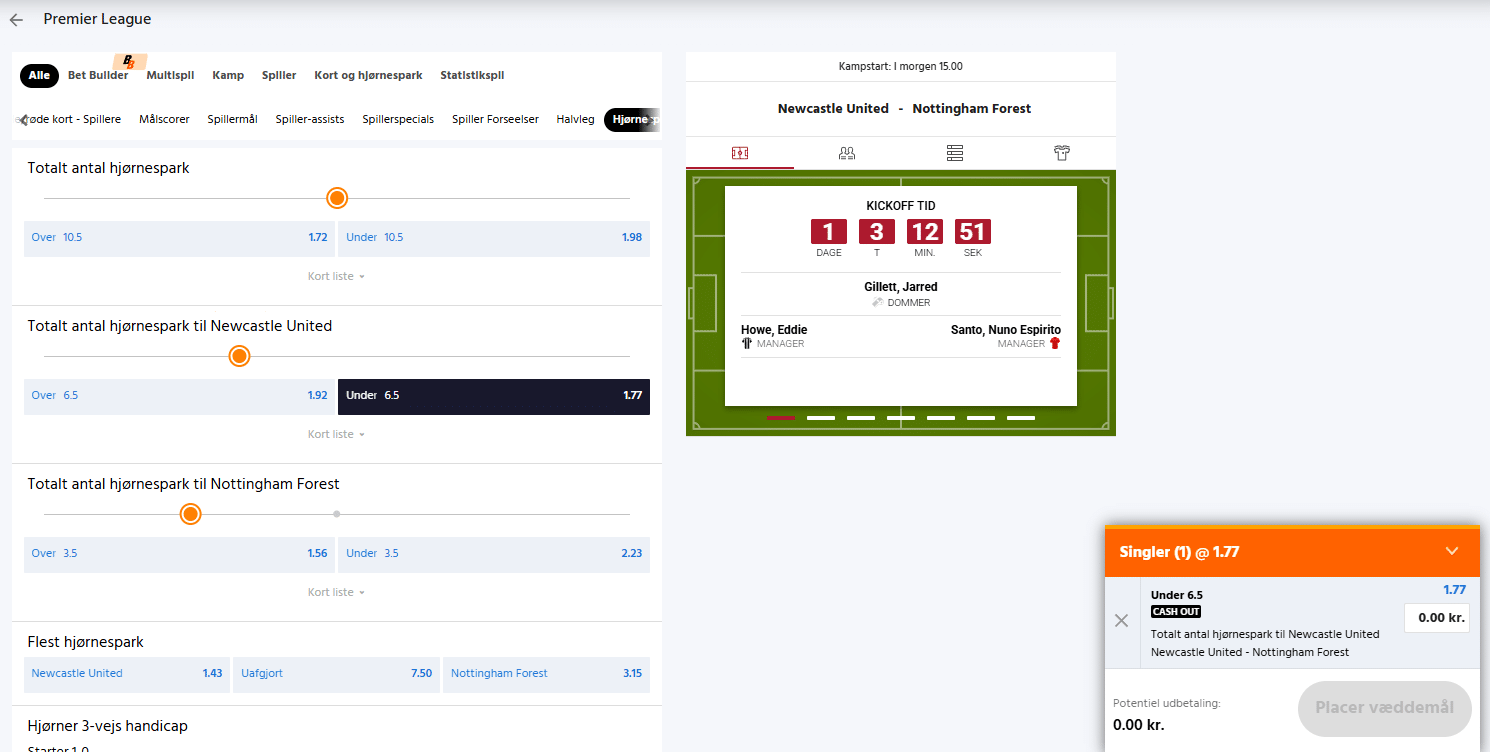
Task: Click referee name Gillett, Jarred
Action: pos(901,287)
